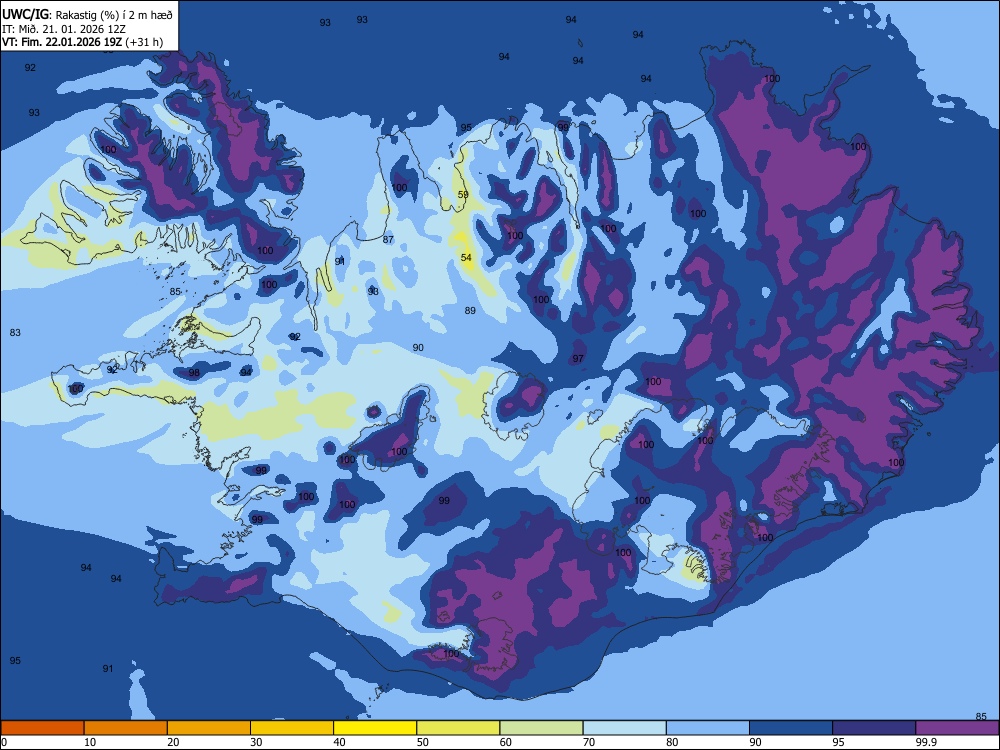Click the '20' legend tick label
1000x750 pixels.
(x=173, y=742)
